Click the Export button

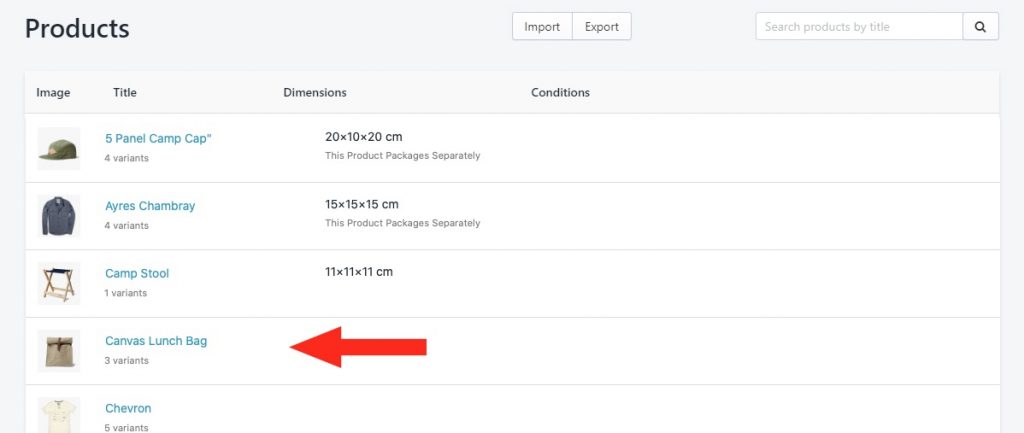click(601, 27)
